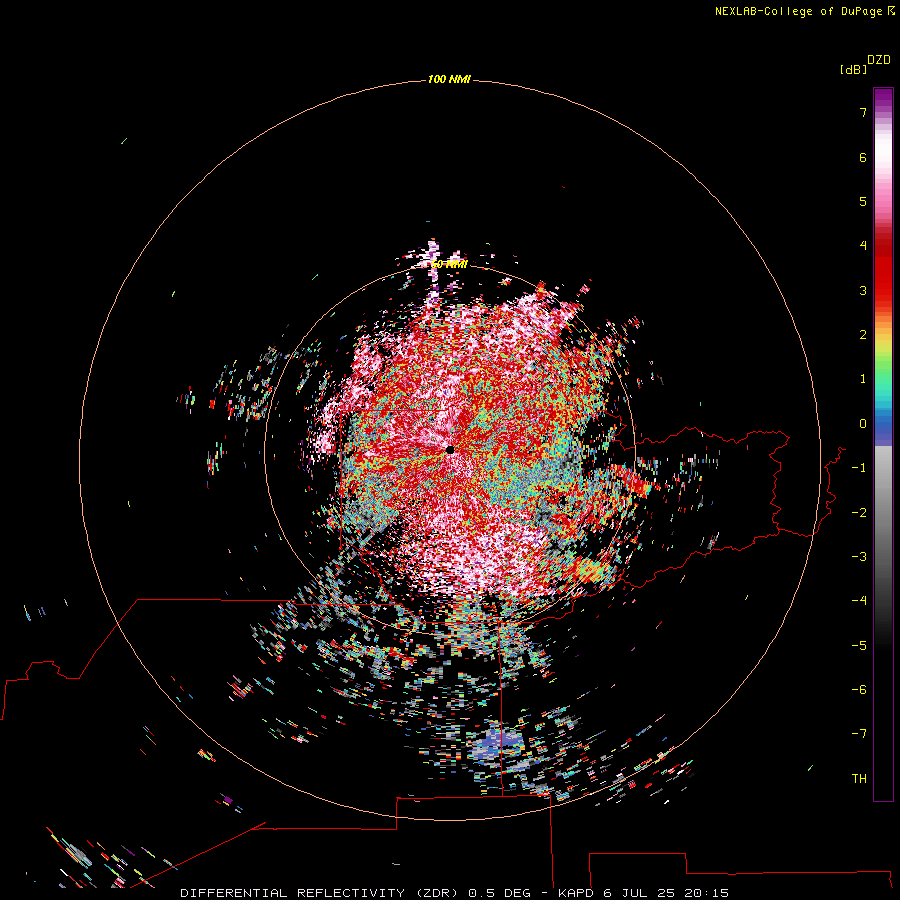The width and height of the screenshot is (900, 900).
Task: Click the -5 value on the dB scale
Action: pos(859,646)
